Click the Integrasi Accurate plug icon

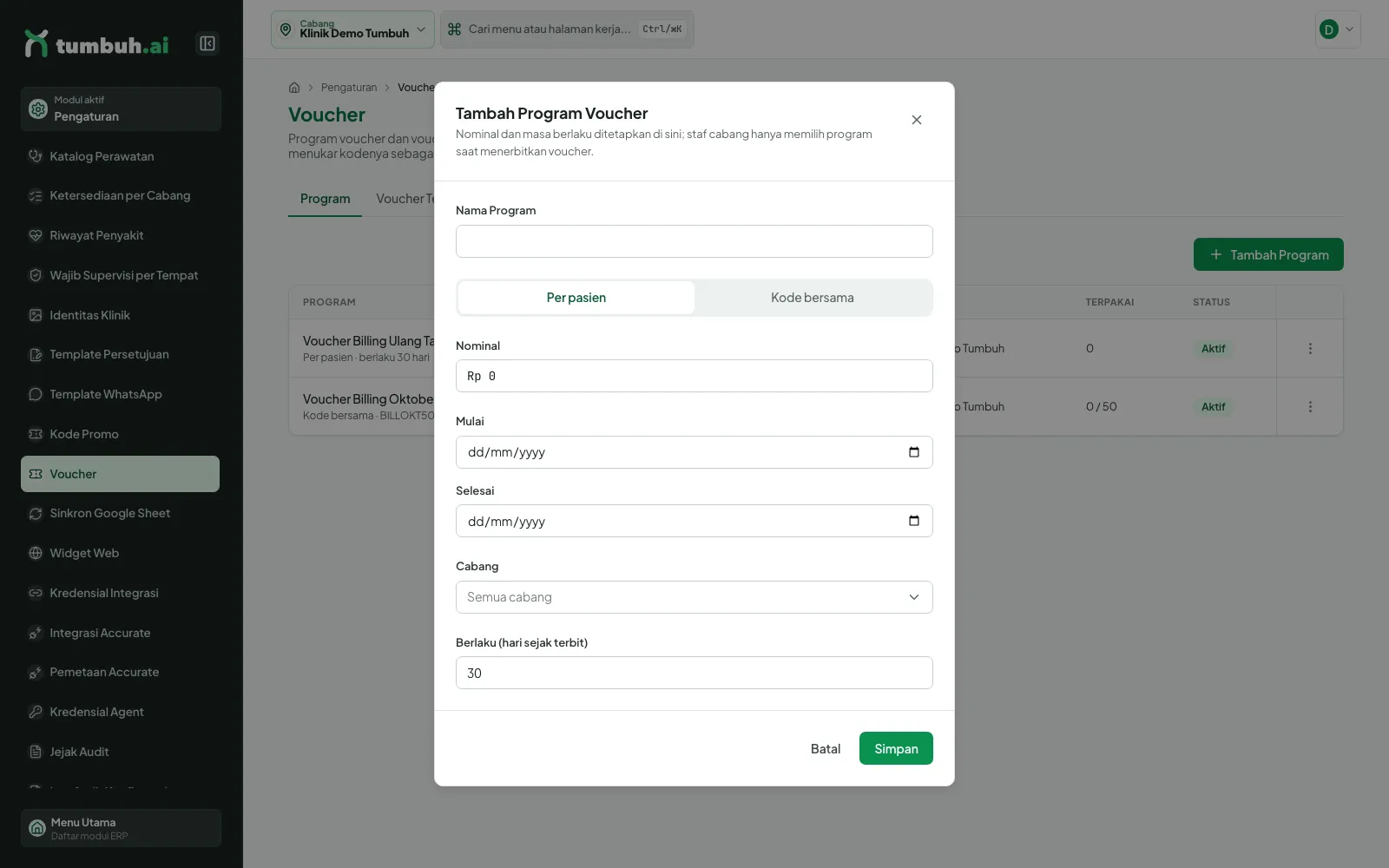tap(36, 633)
